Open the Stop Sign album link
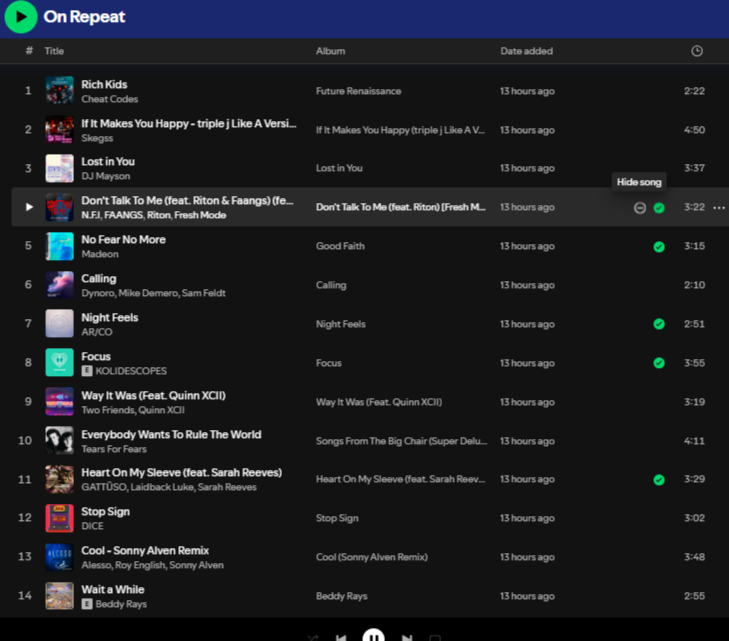This screenshot has height=641, width=729. (x=337, y=518)
